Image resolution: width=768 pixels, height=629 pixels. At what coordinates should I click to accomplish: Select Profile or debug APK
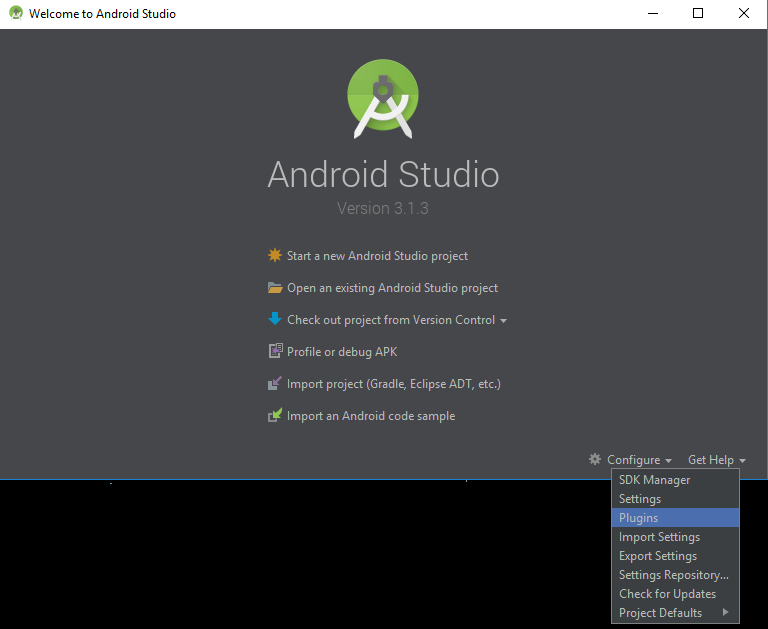pos(342,352)
